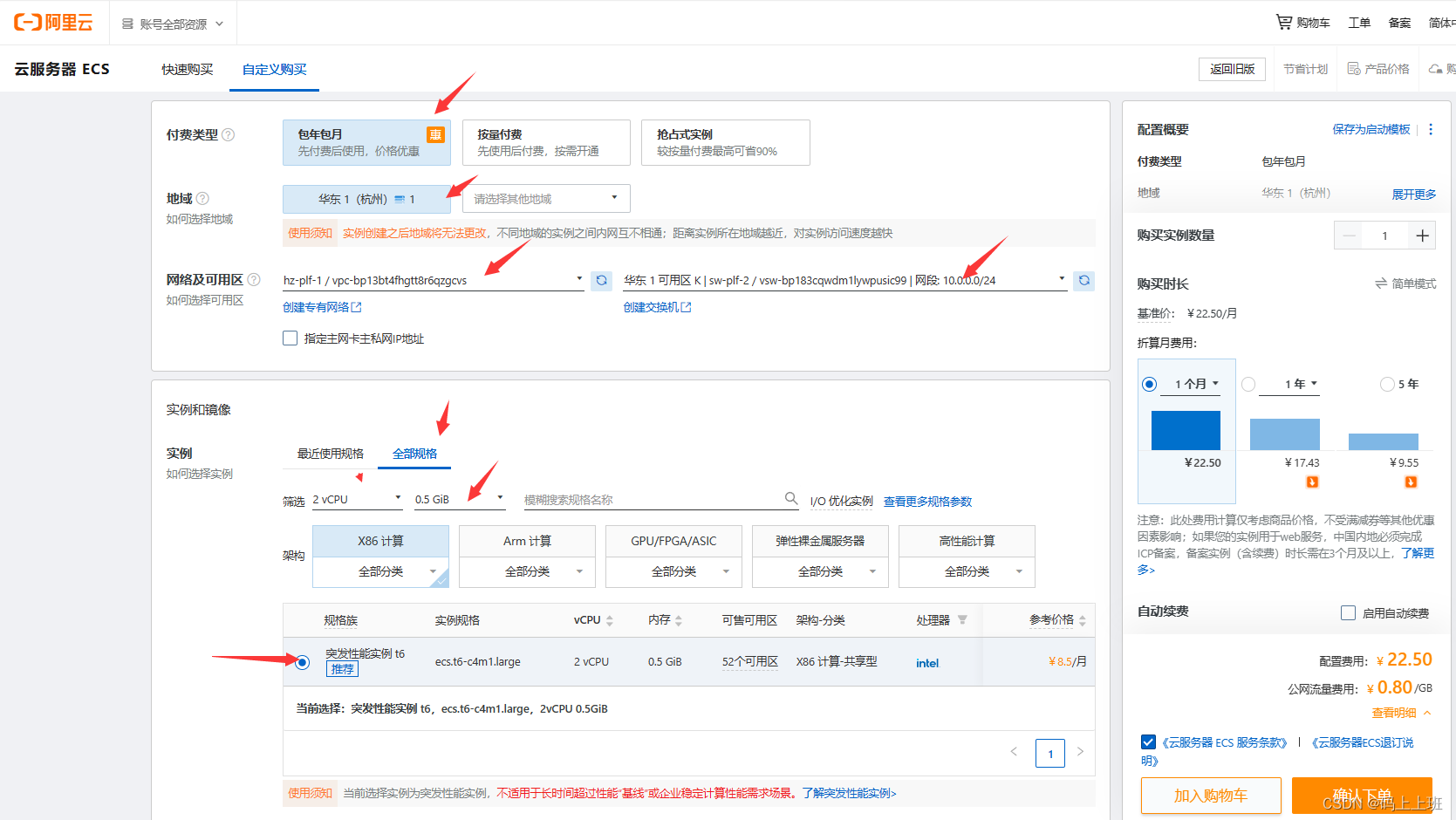
Task: Switch to 快速购买 tab
Action: click(x=187, y=69)
